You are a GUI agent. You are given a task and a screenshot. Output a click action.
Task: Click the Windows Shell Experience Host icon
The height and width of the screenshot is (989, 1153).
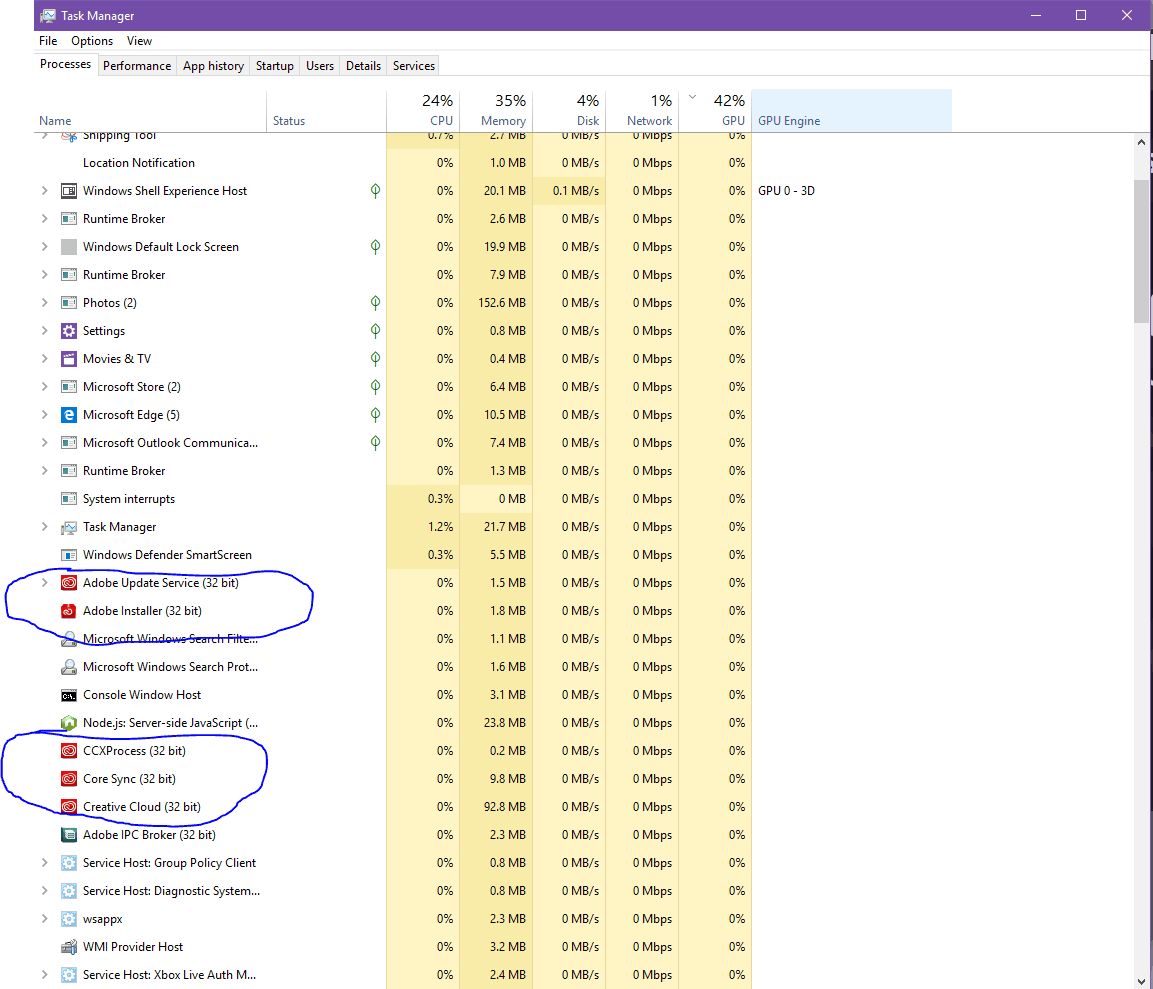pyautogui.click(x=68, y=191)
